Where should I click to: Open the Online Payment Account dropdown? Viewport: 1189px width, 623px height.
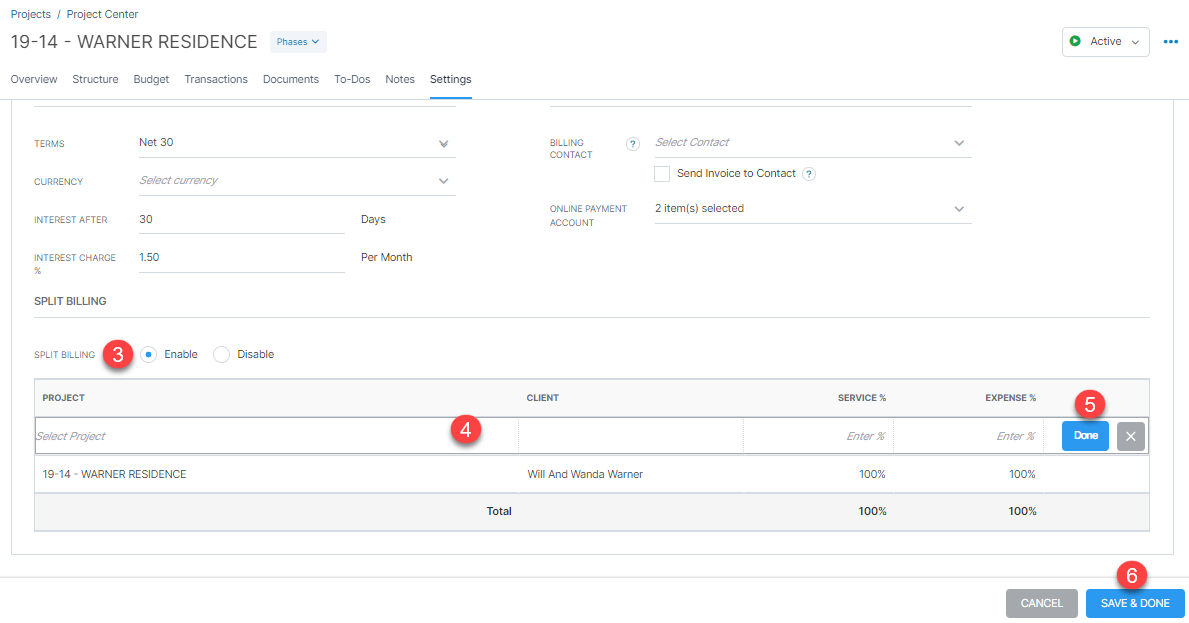tap(958, 208)
